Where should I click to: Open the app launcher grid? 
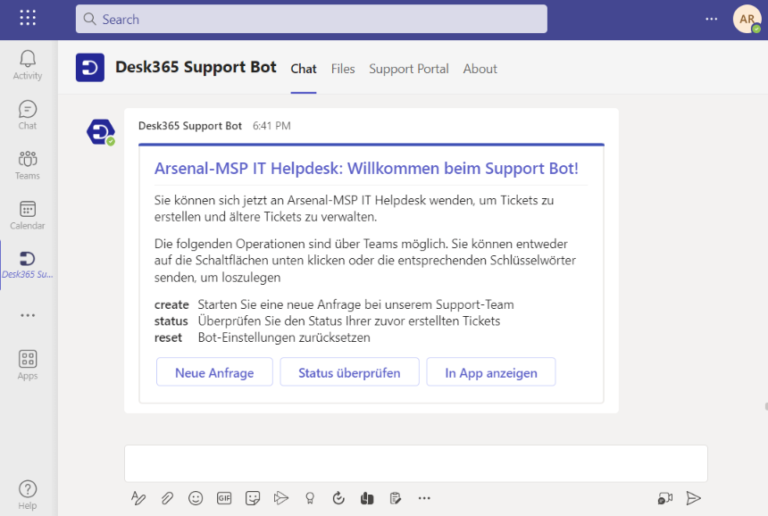tap(28, 18)
